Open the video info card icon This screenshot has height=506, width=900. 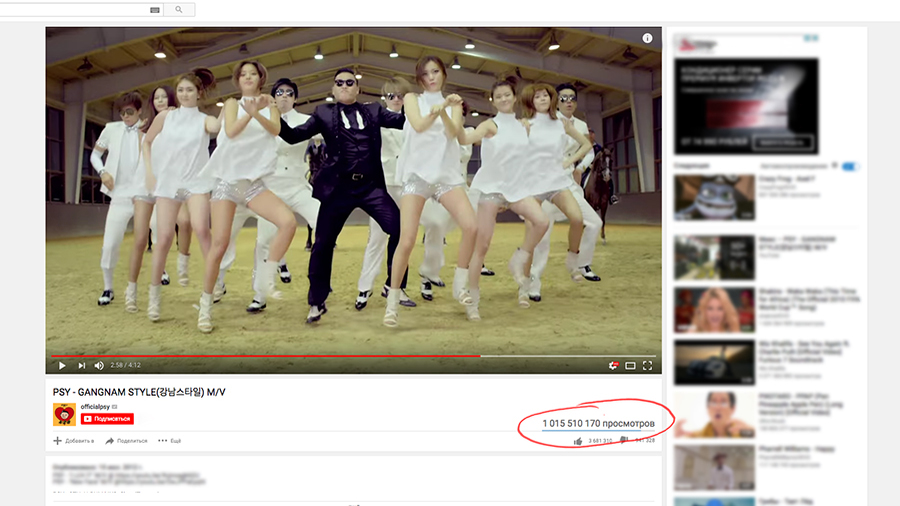pos(647,38)
